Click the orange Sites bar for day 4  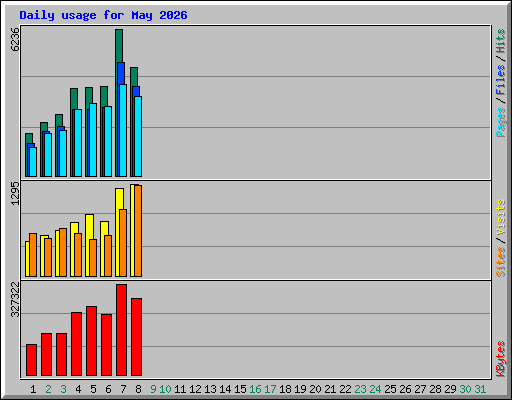78,255
